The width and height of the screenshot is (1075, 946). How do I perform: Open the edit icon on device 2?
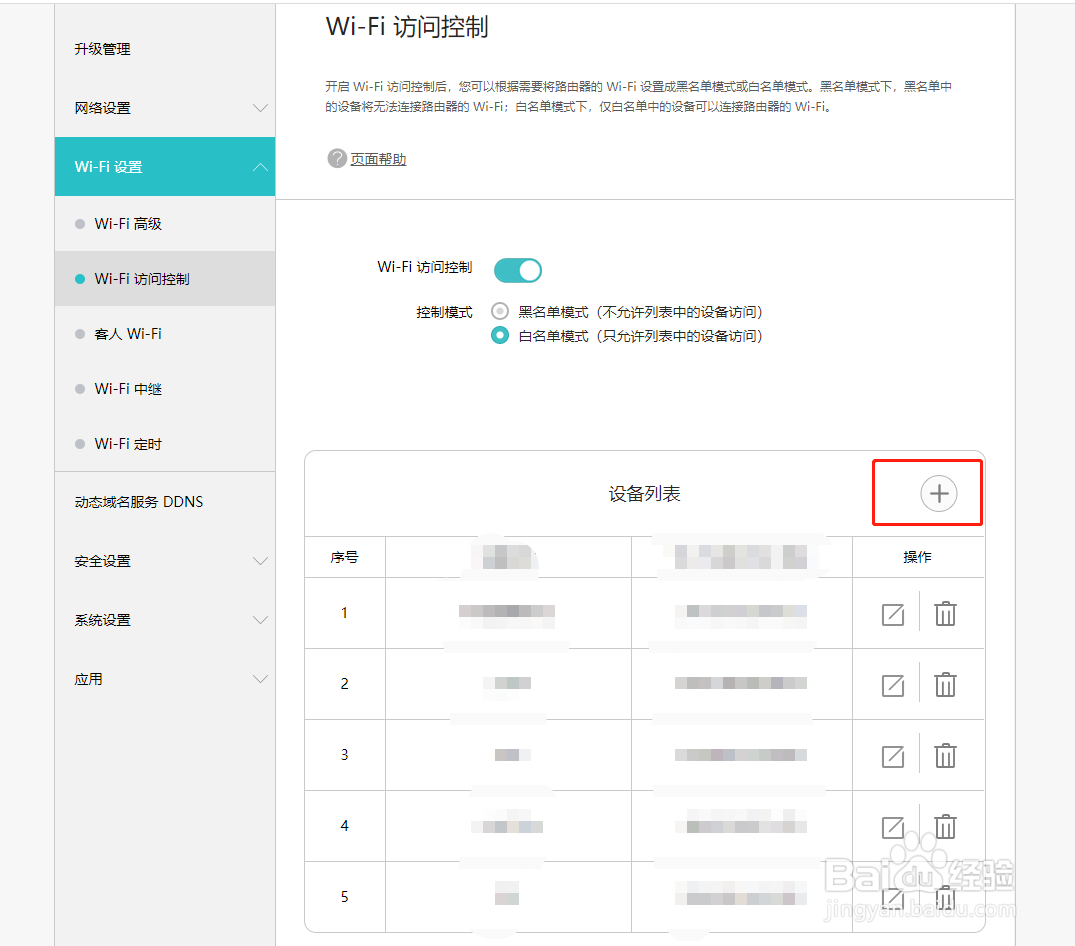tap(893, 684)
